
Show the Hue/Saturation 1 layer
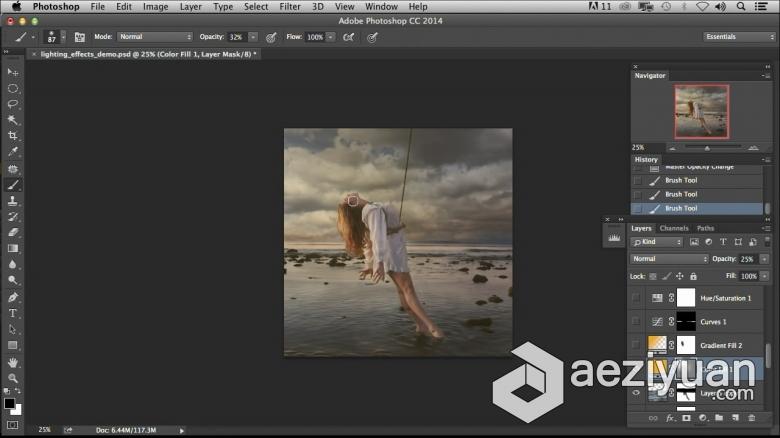coord(636,298)
